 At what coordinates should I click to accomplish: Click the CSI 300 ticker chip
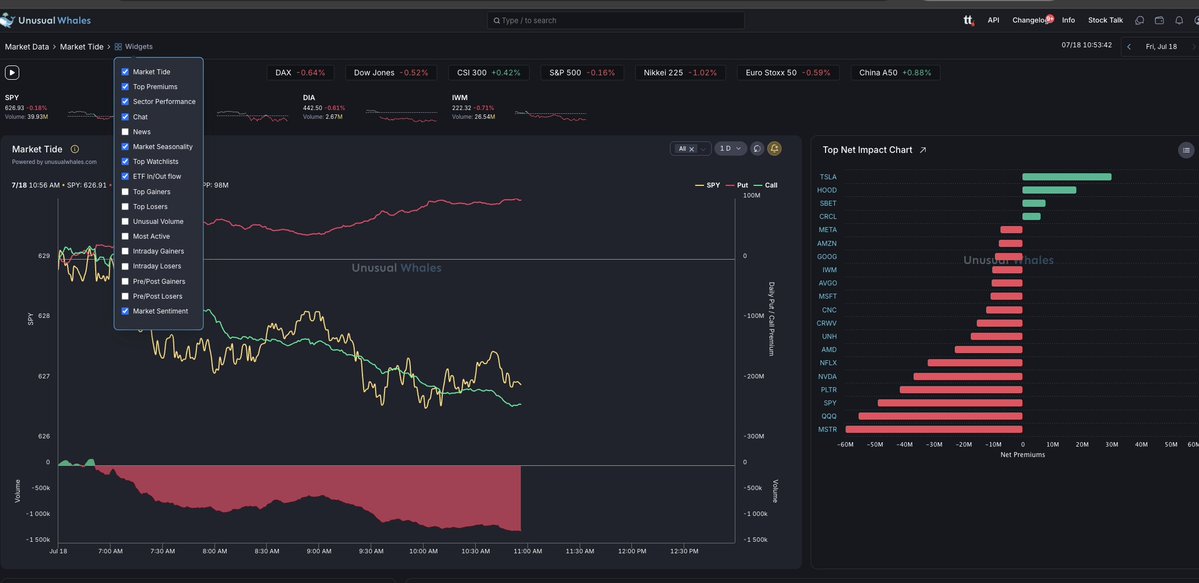coord(488,73)
